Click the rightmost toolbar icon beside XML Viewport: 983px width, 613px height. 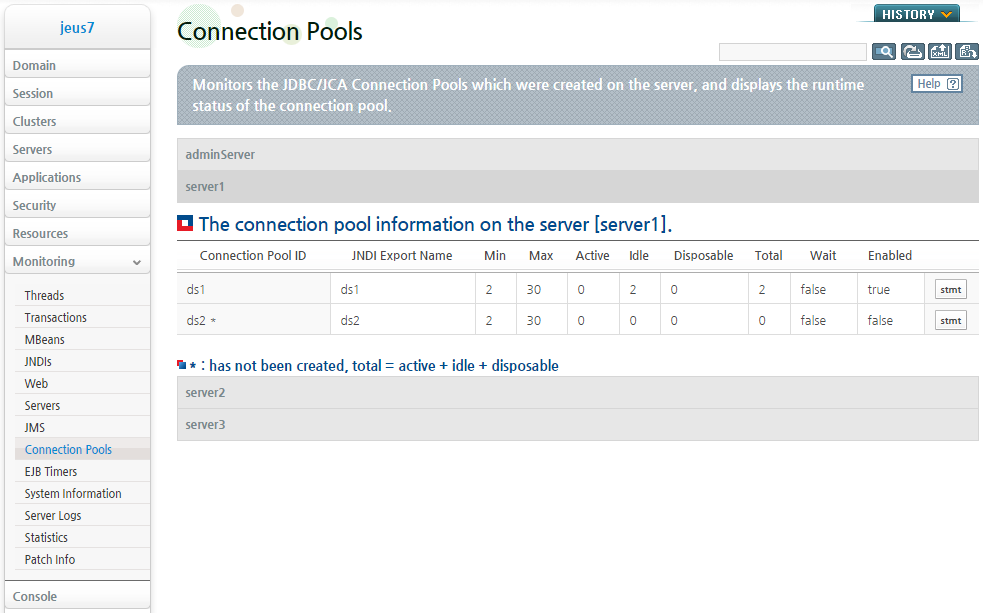point(967,51)
